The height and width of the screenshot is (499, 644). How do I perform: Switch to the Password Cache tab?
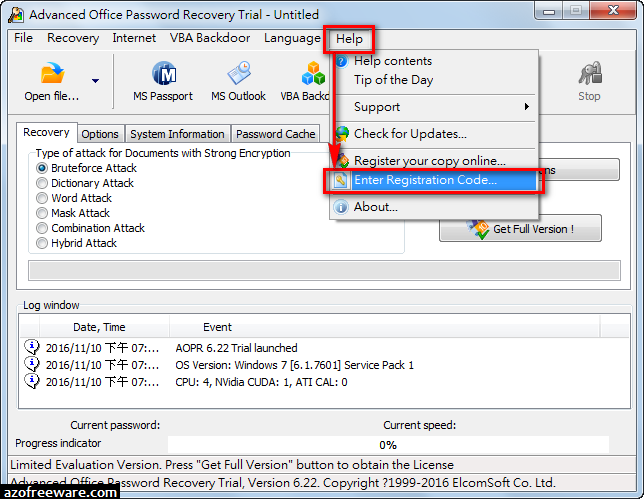point(276,134)
